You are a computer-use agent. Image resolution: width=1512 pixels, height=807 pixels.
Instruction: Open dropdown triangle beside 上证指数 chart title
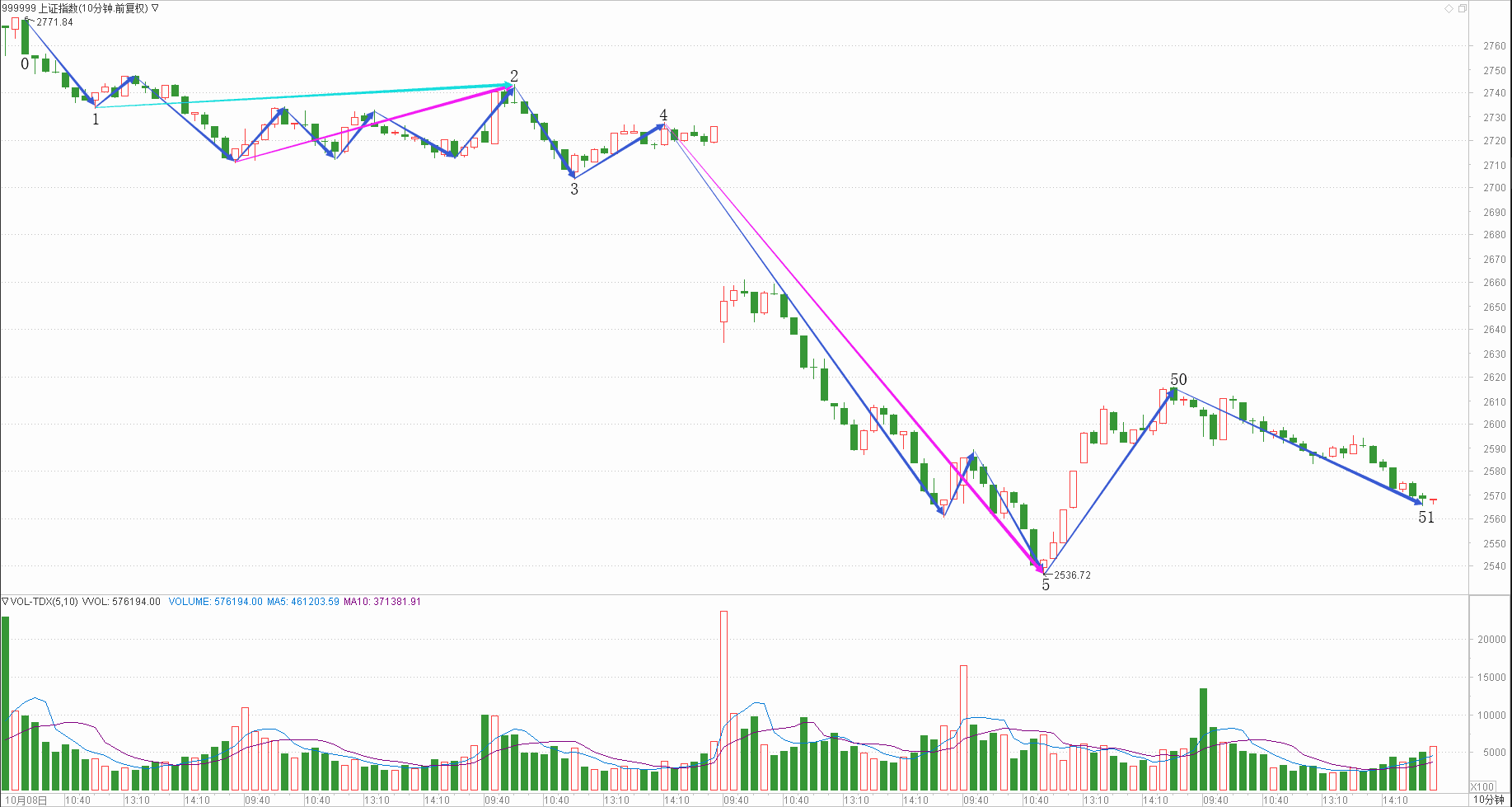coord(155,8)
